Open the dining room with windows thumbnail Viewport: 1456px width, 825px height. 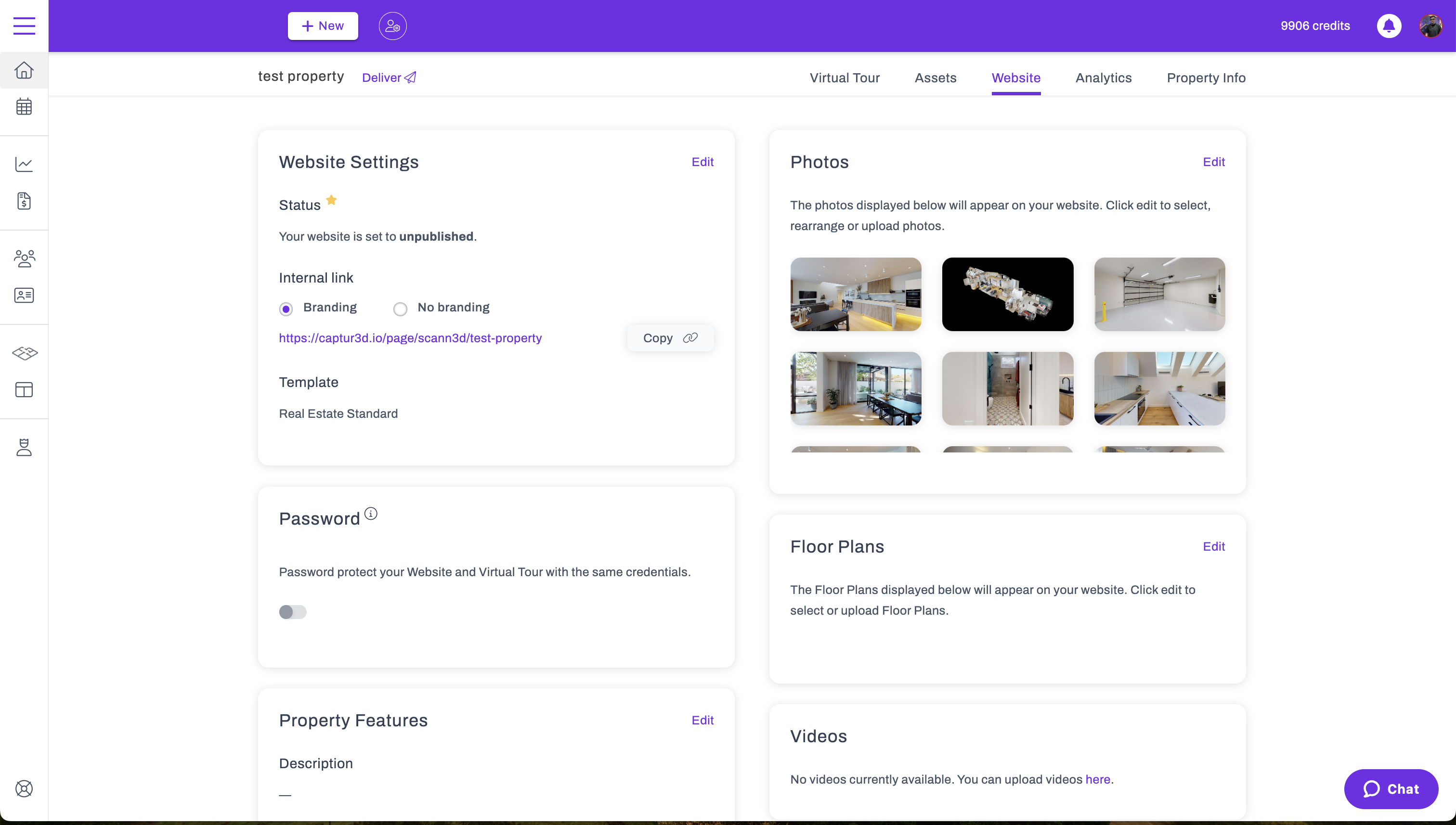(856, 389)
